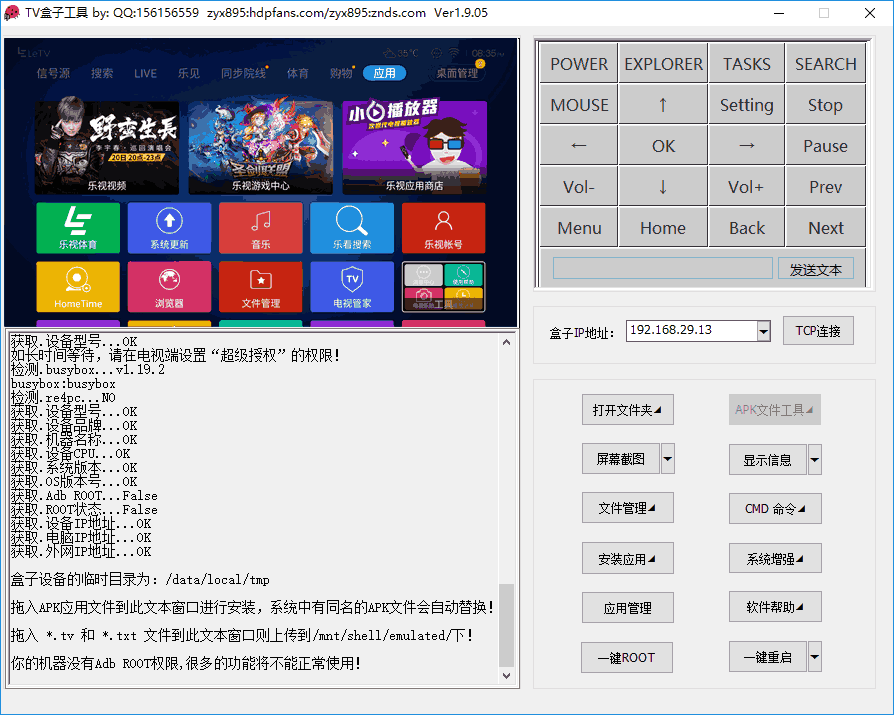Click the 发送文本 button
894x715 pixels.
pyautogui.click(x=816, y=269)
